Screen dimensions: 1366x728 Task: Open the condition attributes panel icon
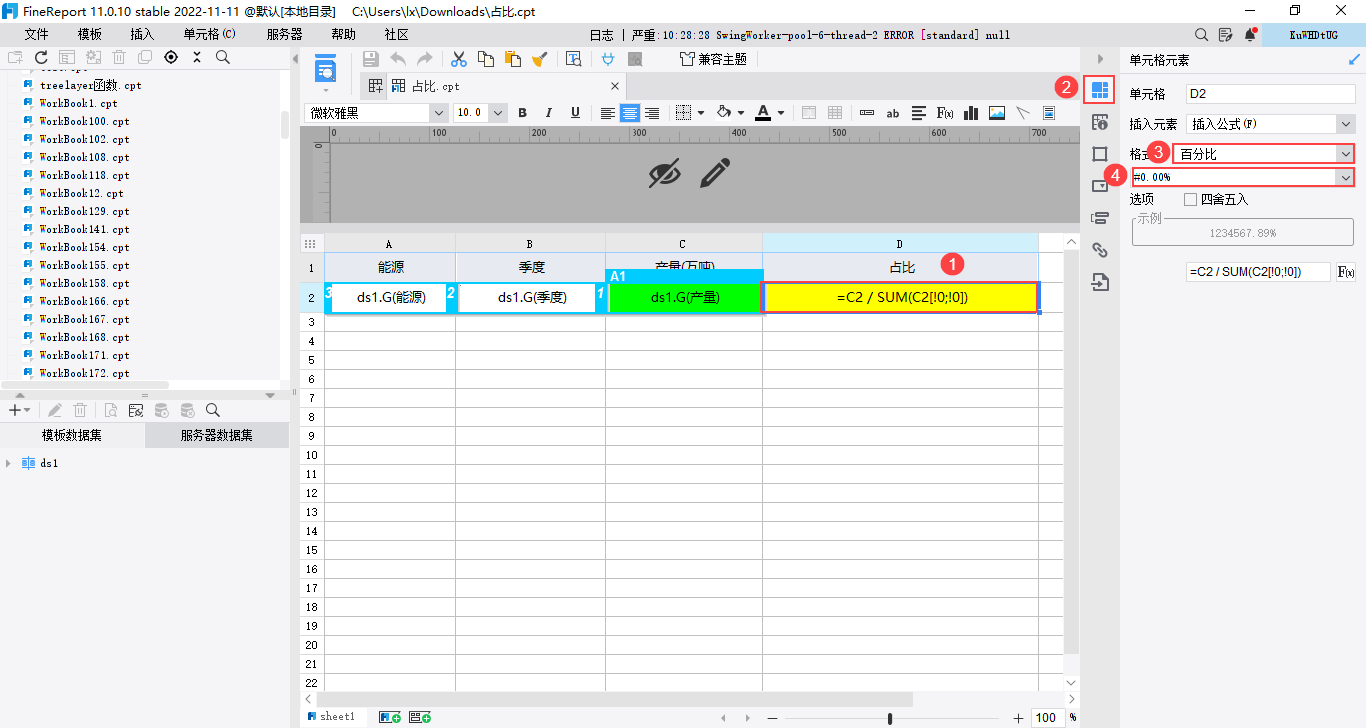click(1100, 218)
